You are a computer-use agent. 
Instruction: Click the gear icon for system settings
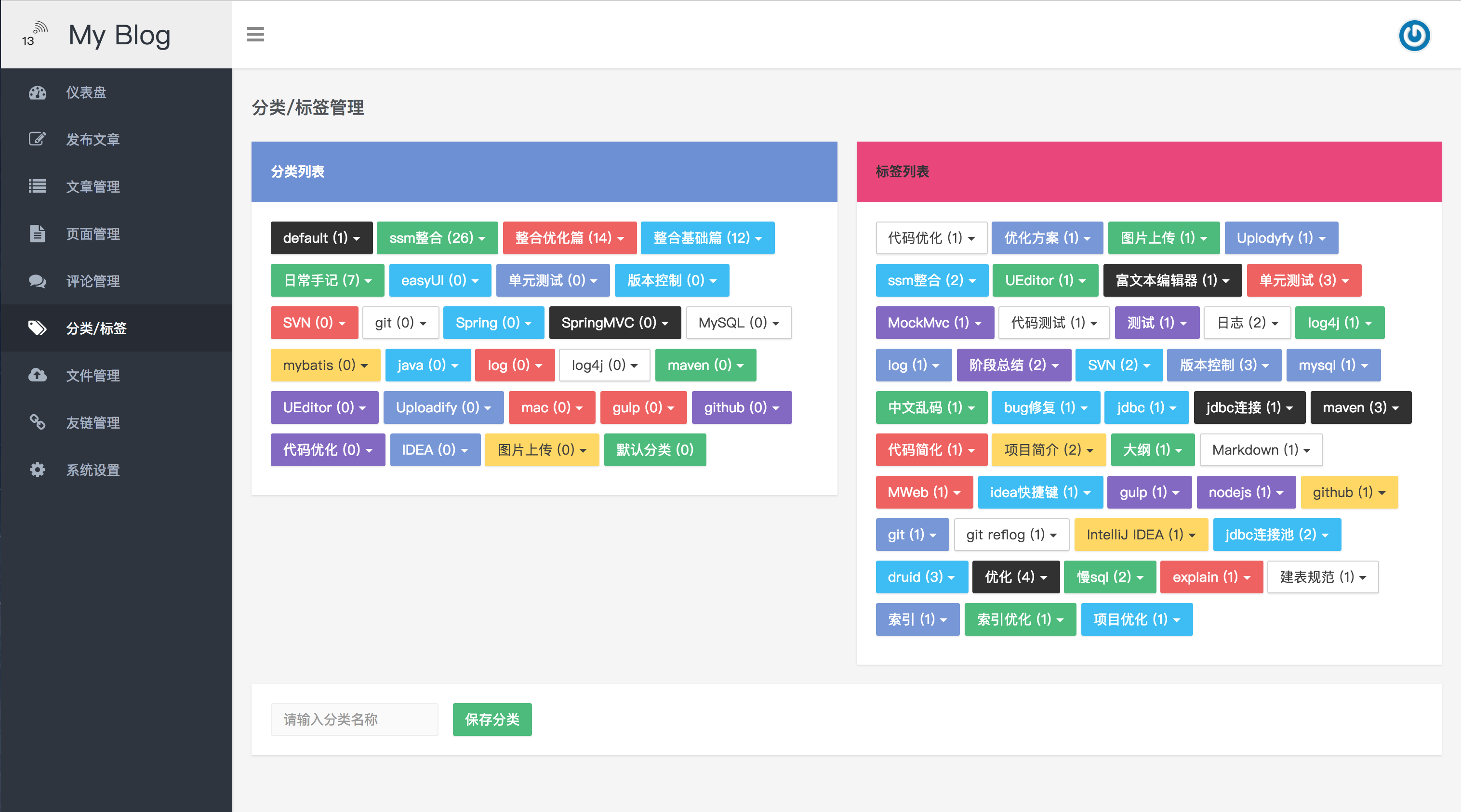coord(38,470)
